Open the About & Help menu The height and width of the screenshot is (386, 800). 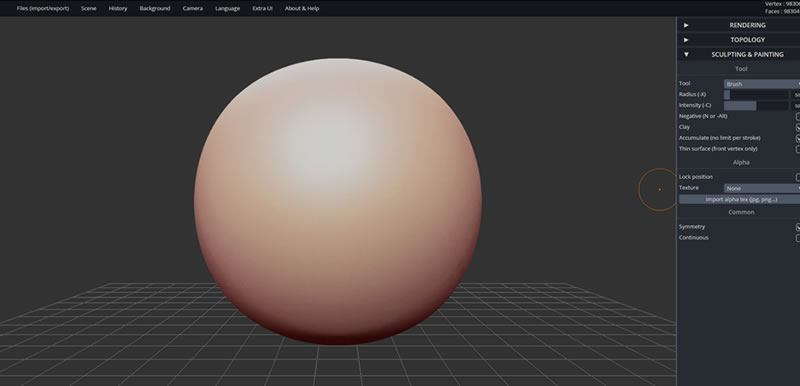302,8
